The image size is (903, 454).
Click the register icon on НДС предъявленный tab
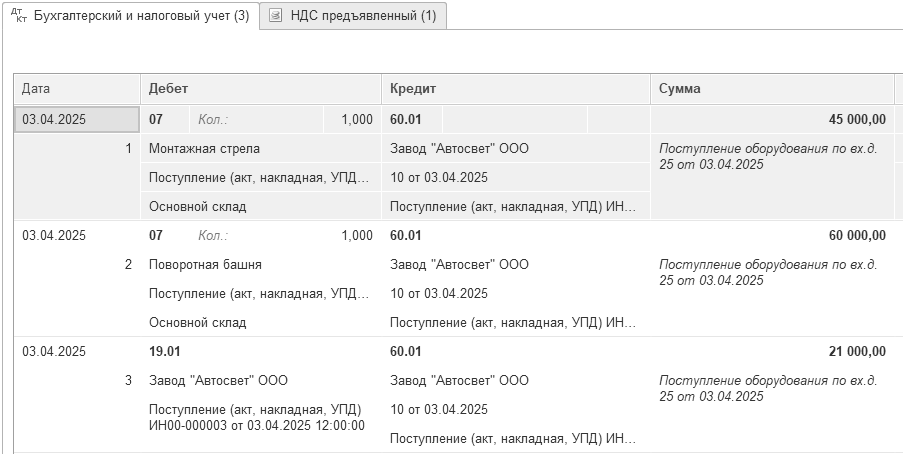click(x=276, y=16)
